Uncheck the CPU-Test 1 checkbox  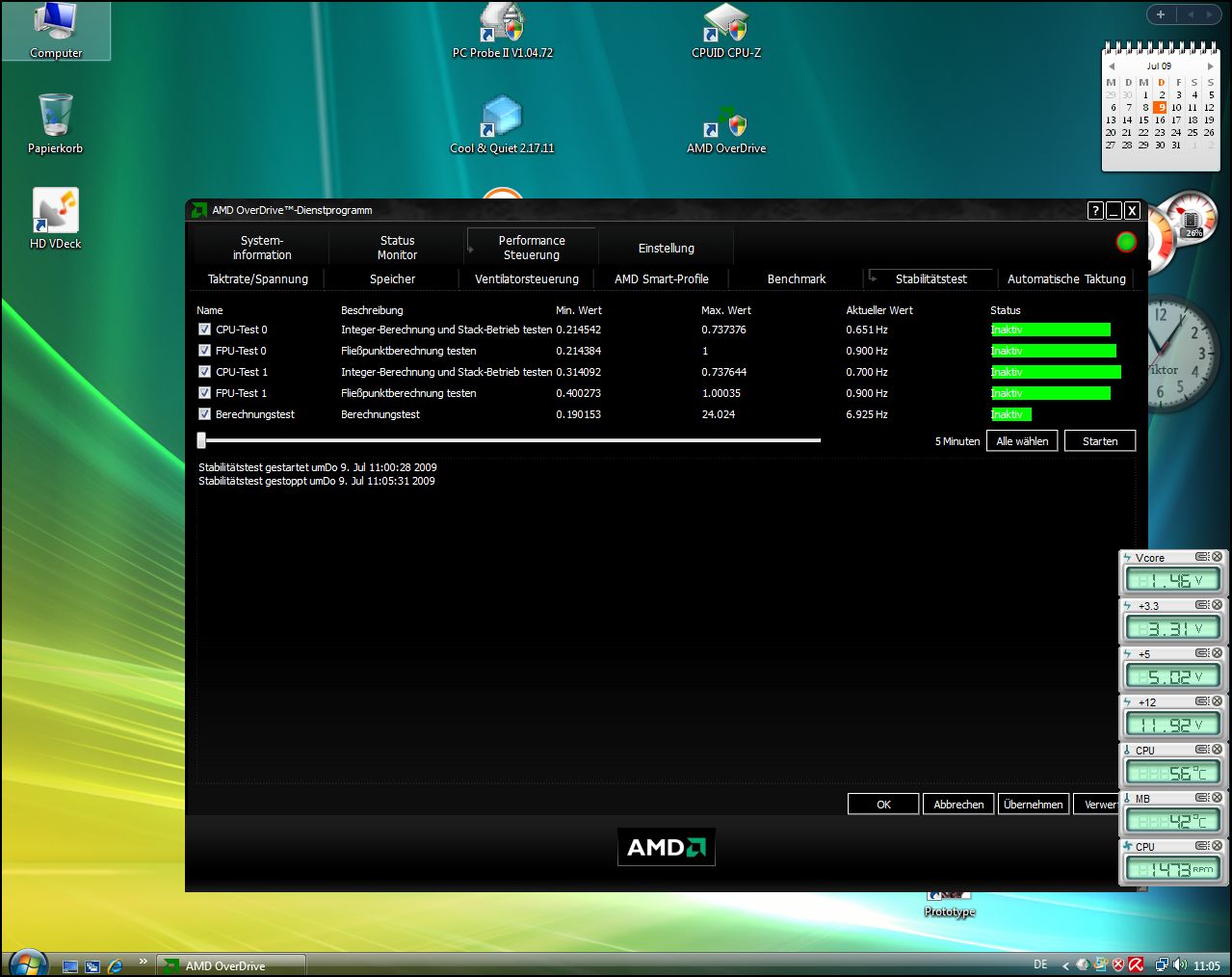pos(204,372)
